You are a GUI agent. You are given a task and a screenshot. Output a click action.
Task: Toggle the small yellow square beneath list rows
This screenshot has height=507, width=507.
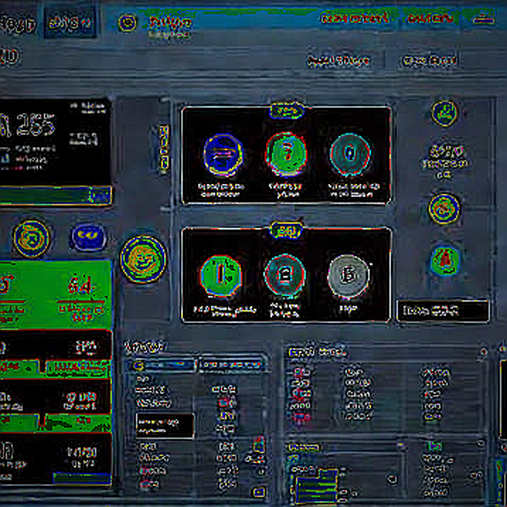259,492
